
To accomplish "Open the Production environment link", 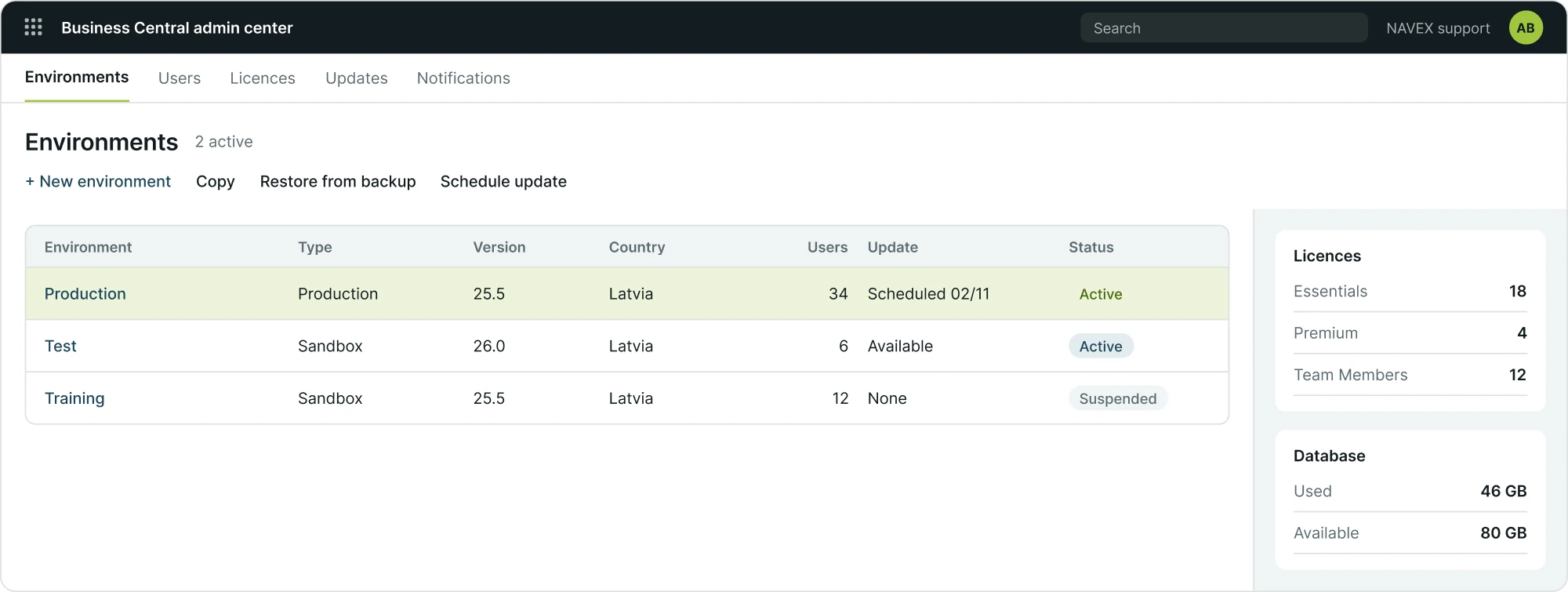I will [x=85, y=294].
